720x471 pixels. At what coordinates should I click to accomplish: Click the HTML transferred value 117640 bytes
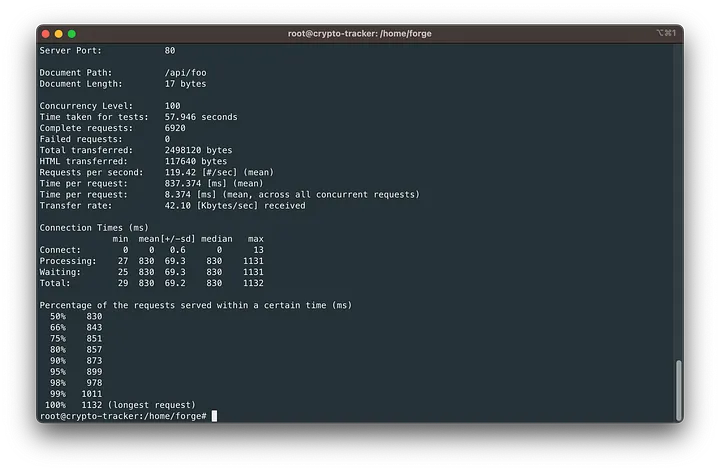click(x=196, y=161)
